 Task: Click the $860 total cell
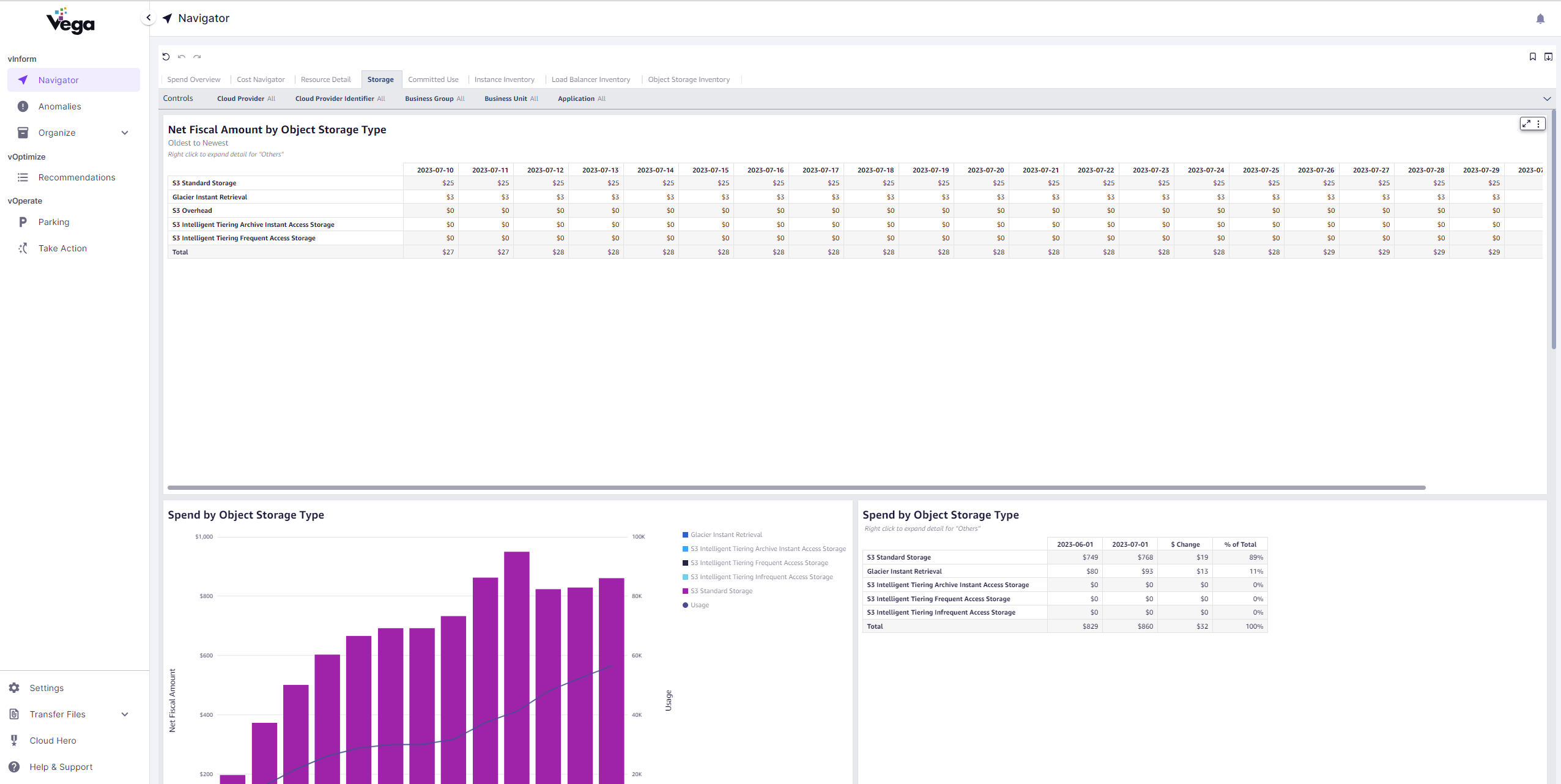1130,626
